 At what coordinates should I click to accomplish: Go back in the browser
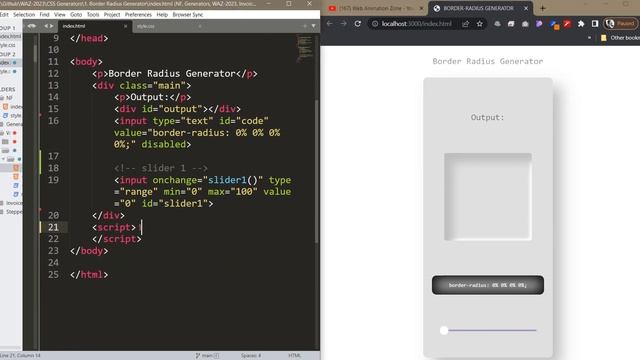pos(329,24)
